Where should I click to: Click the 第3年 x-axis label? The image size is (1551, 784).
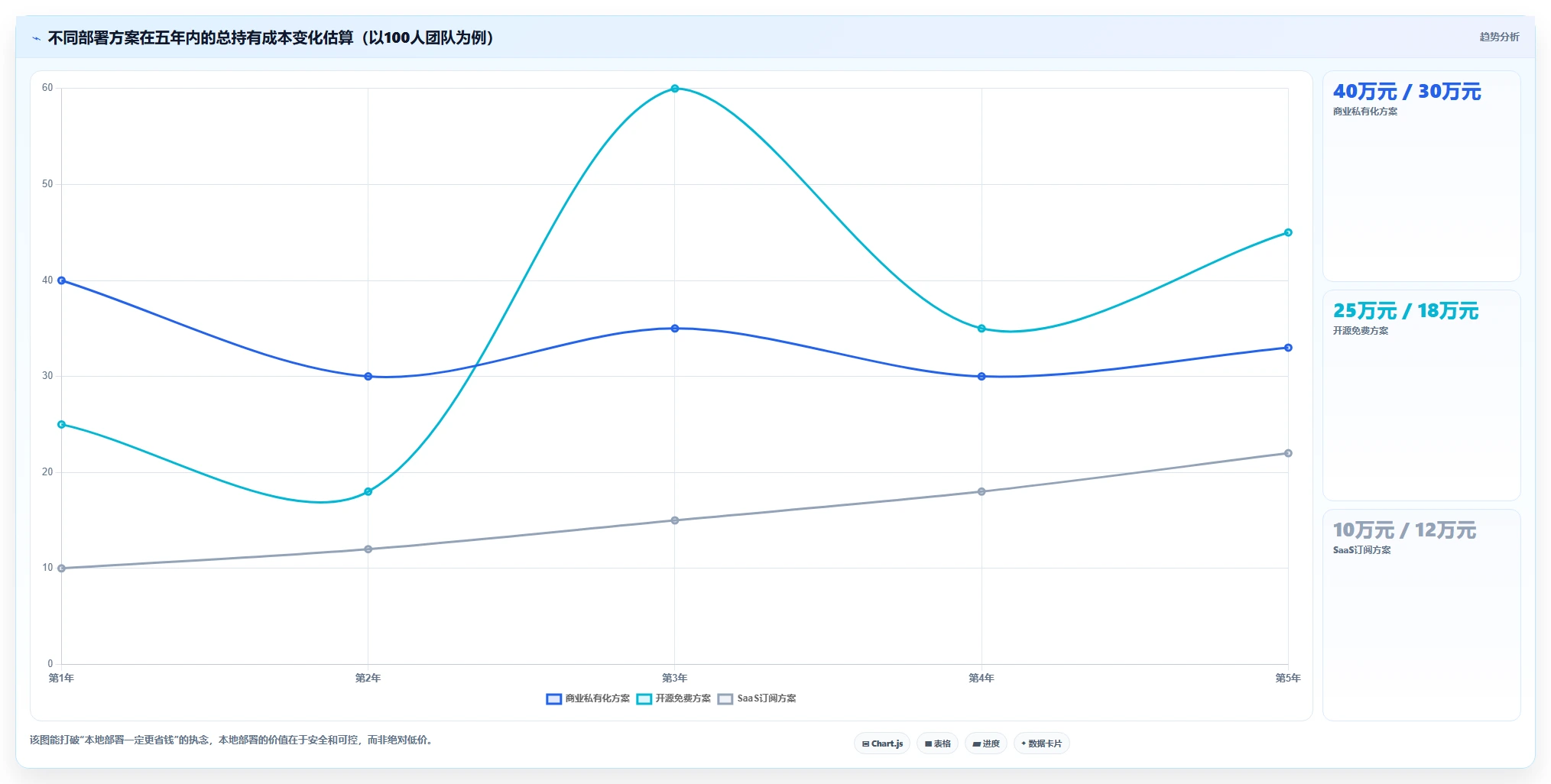[x=674, y=679]
